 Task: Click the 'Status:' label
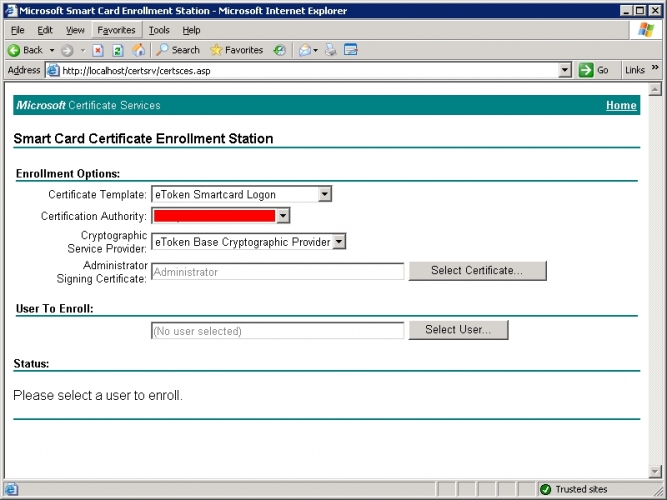(x=31, y=363)
